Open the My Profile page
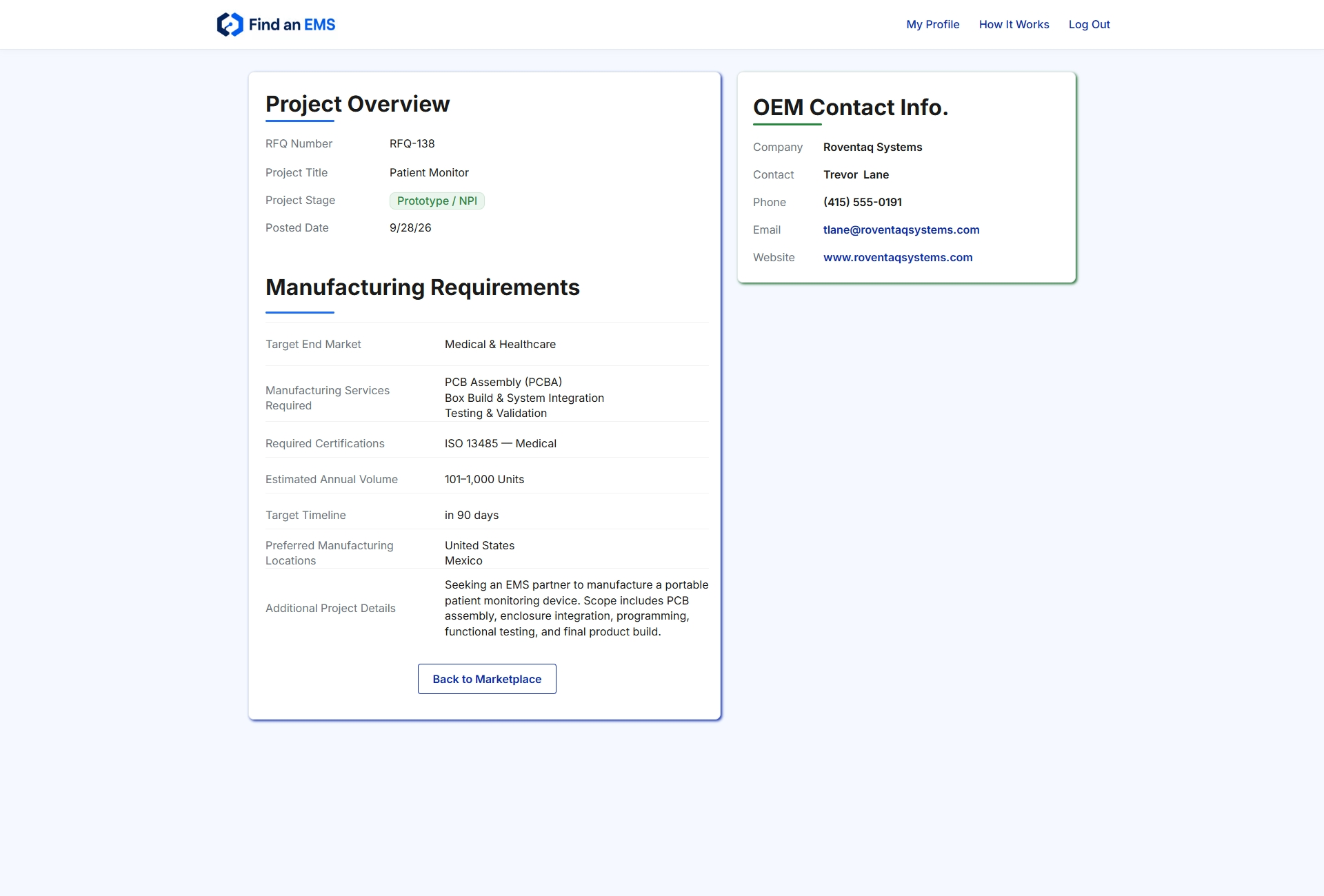 click(x=932, y=25)
